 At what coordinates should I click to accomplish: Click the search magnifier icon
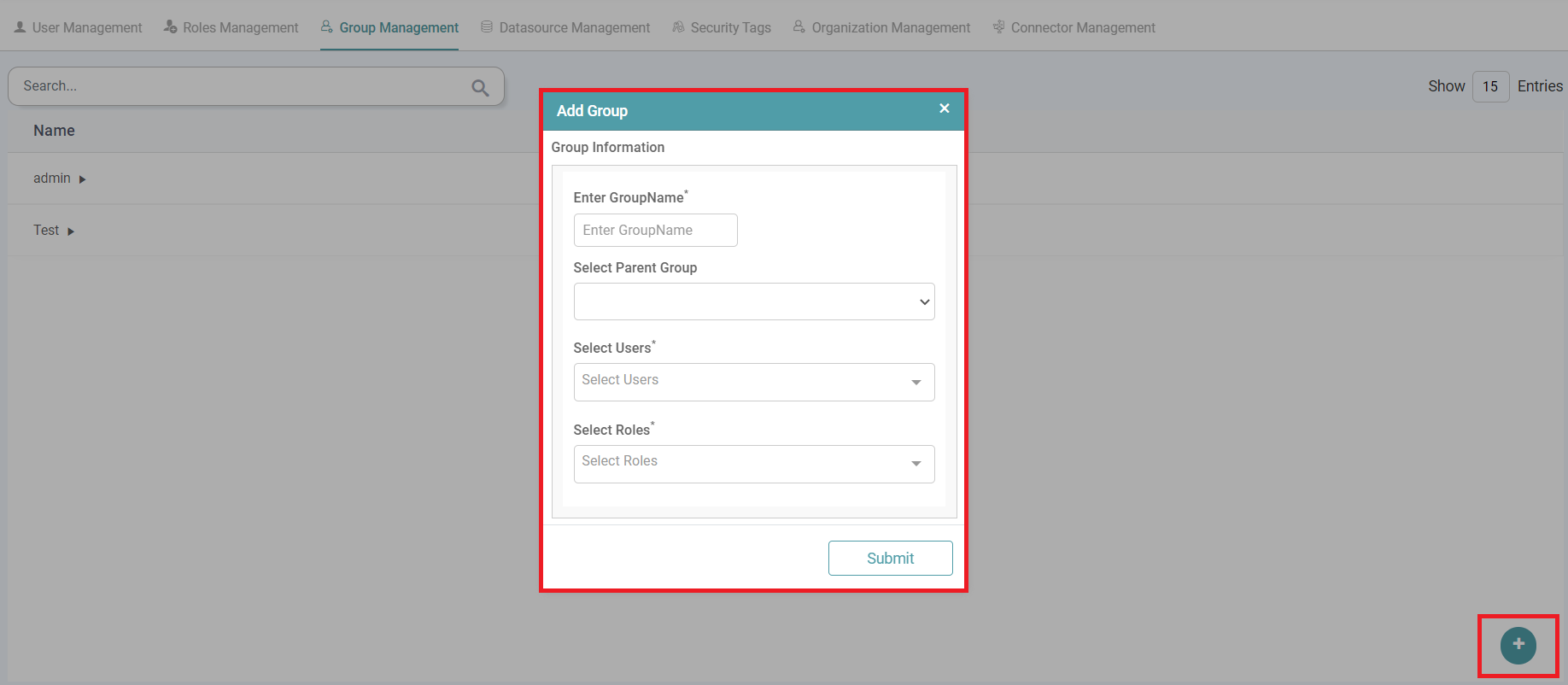coord(480,87)
